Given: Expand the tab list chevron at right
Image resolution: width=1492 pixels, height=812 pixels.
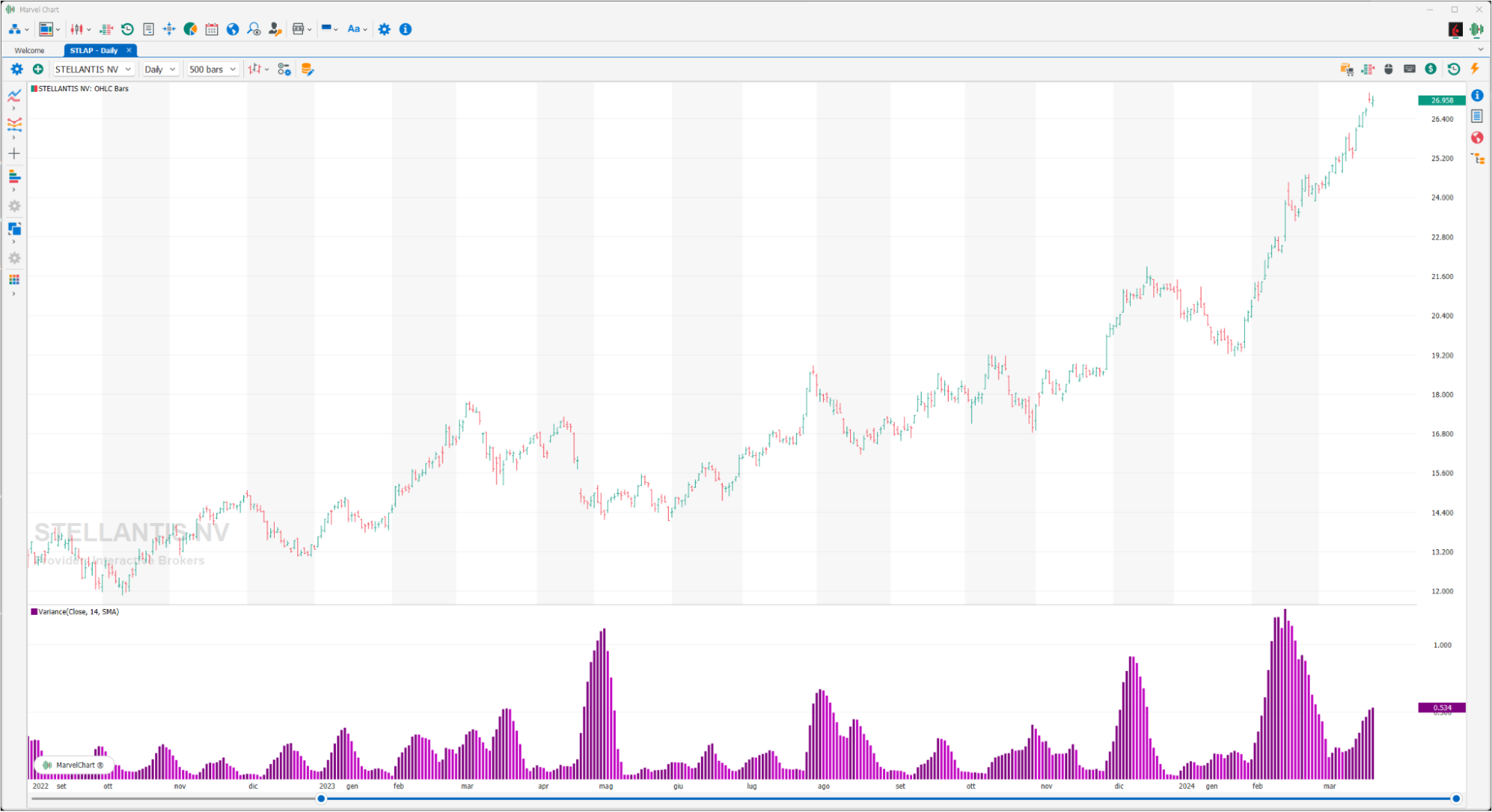Looking at the screenshot, I should (1481, 50).
